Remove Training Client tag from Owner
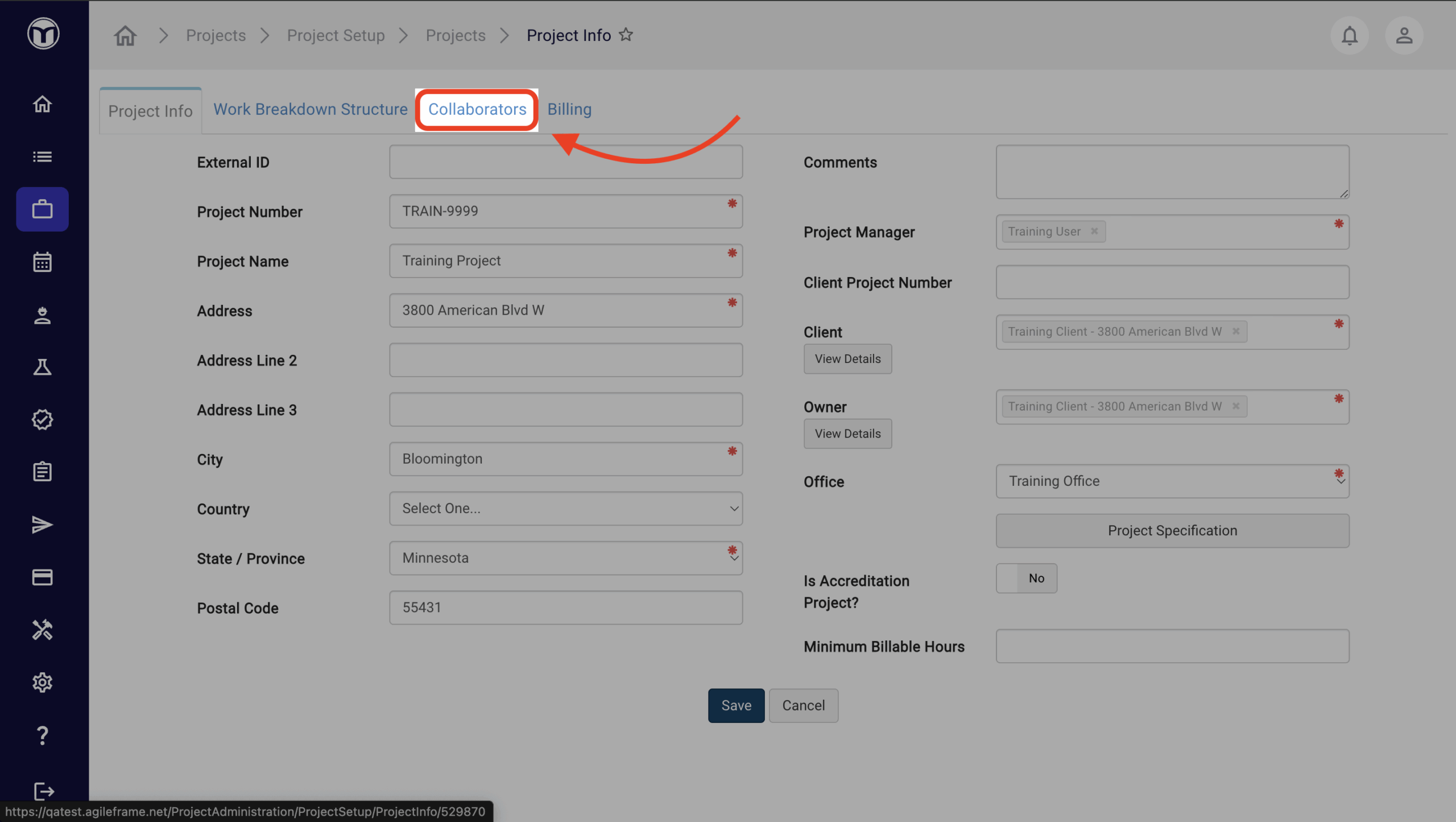Viewport: 1456px width, 822px height. (1236, 406)
